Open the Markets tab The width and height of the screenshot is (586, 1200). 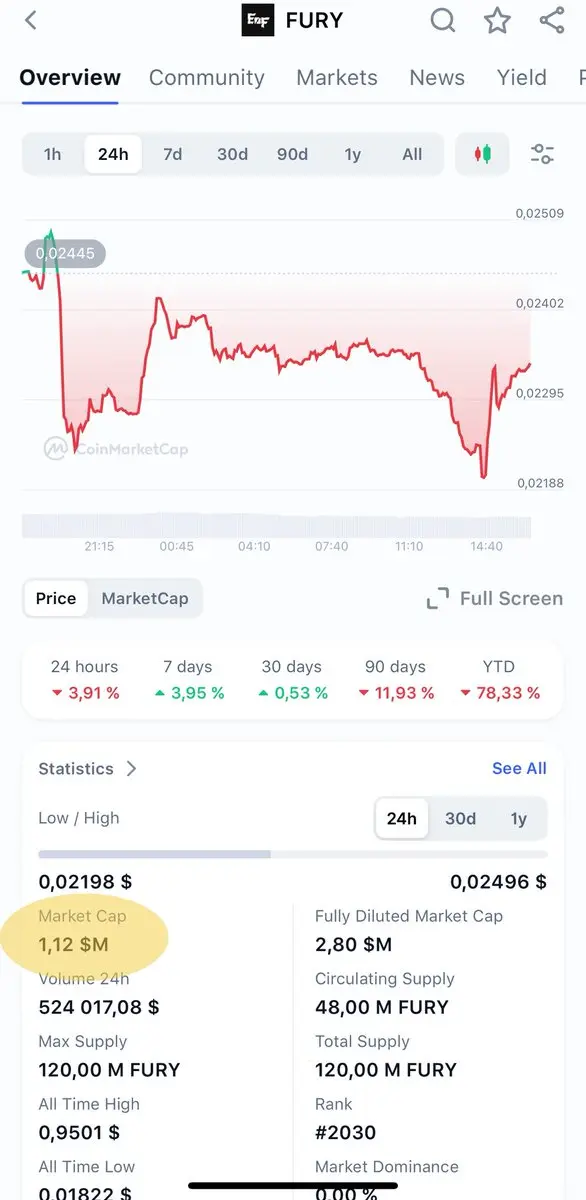(x=337, y=77)
